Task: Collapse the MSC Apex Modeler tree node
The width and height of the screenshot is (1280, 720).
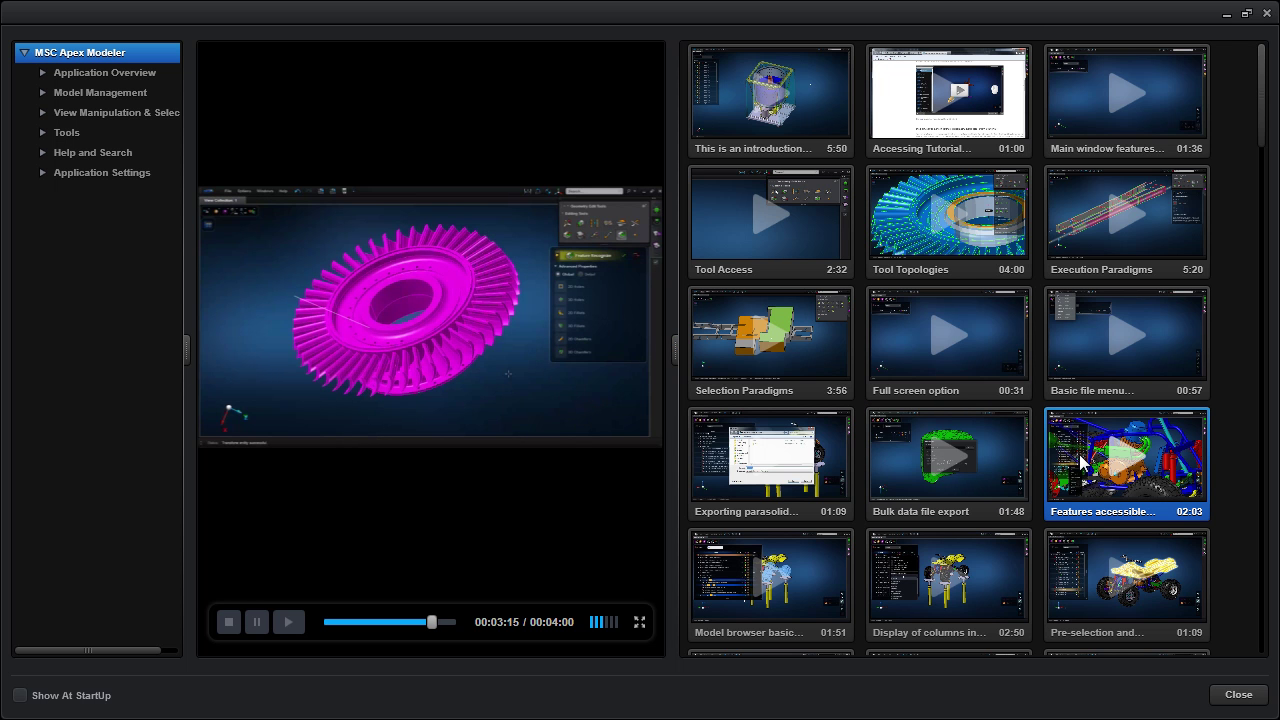Action: (x=24, y=53)
